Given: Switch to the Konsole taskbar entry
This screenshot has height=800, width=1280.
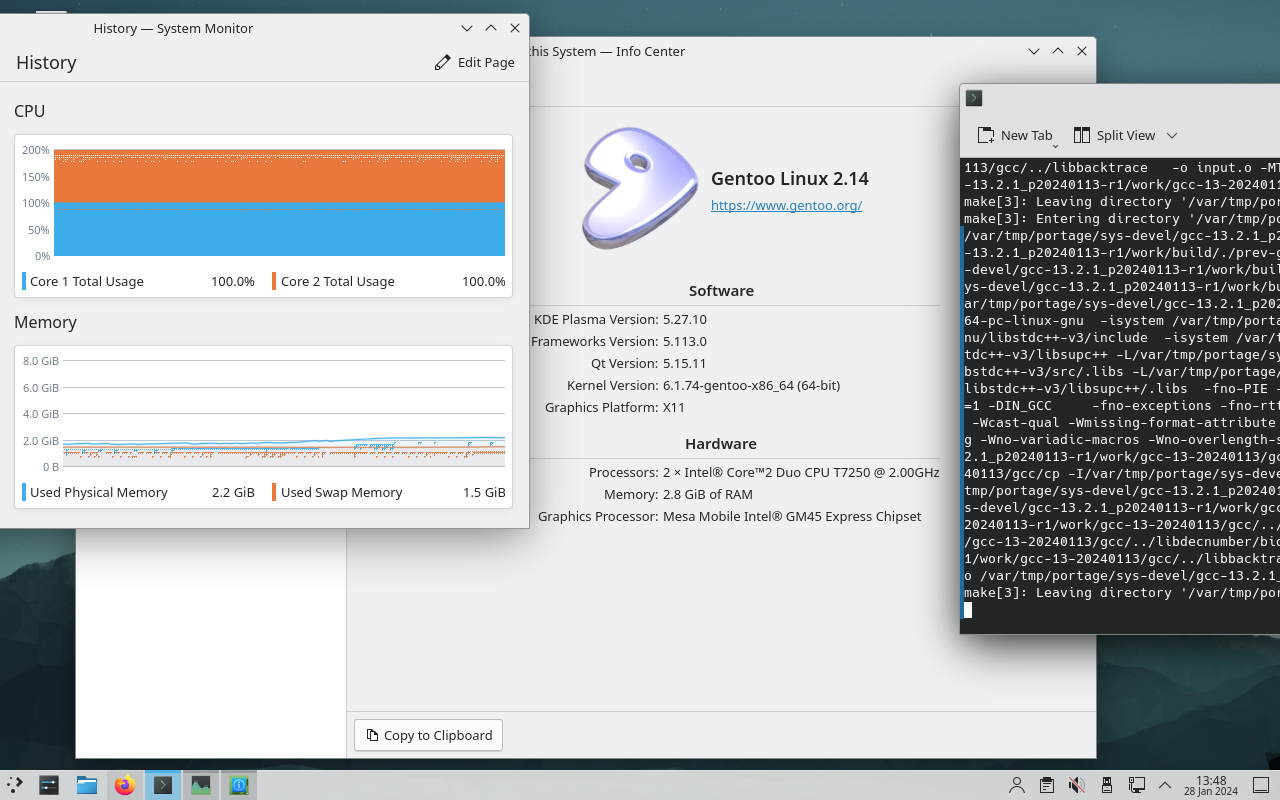Looking at the screenshot, I should click(x=163, y=785).
